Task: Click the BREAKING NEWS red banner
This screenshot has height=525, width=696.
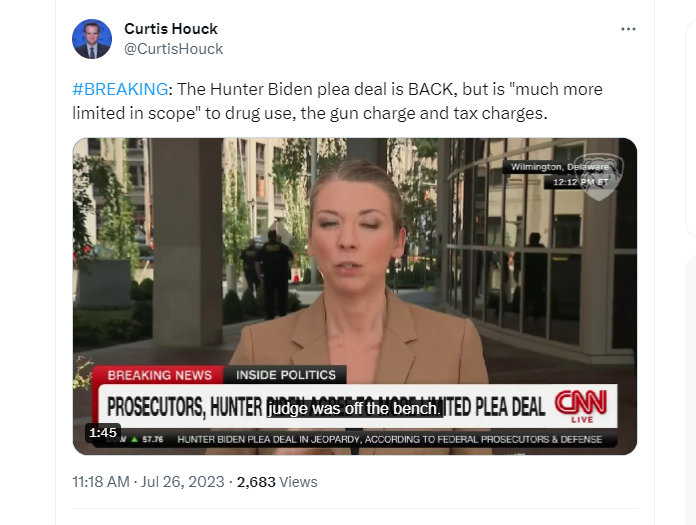Action: [x=159, y=375]
